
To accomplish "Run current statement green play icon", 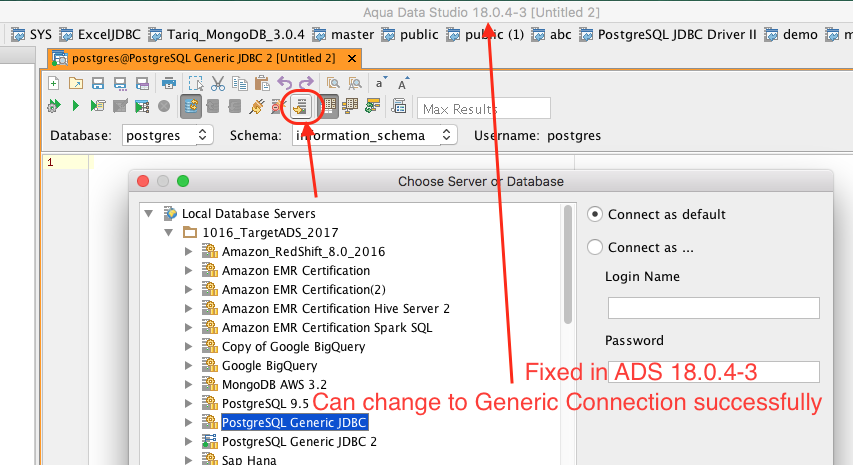I will tap(76, 106).
